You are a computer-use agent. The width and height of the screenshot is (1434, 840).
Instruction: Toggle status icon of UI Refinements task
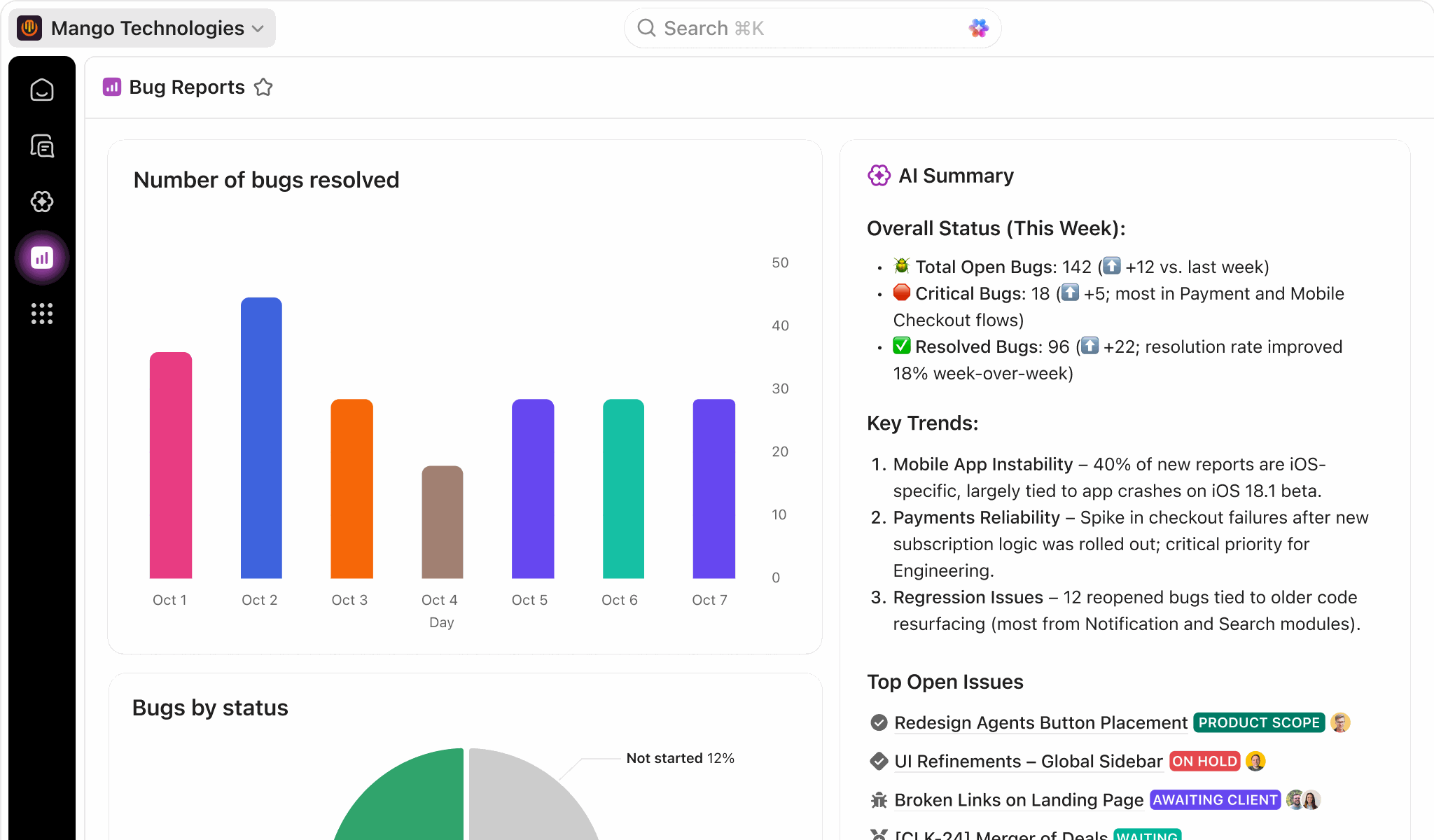[879, 761]
